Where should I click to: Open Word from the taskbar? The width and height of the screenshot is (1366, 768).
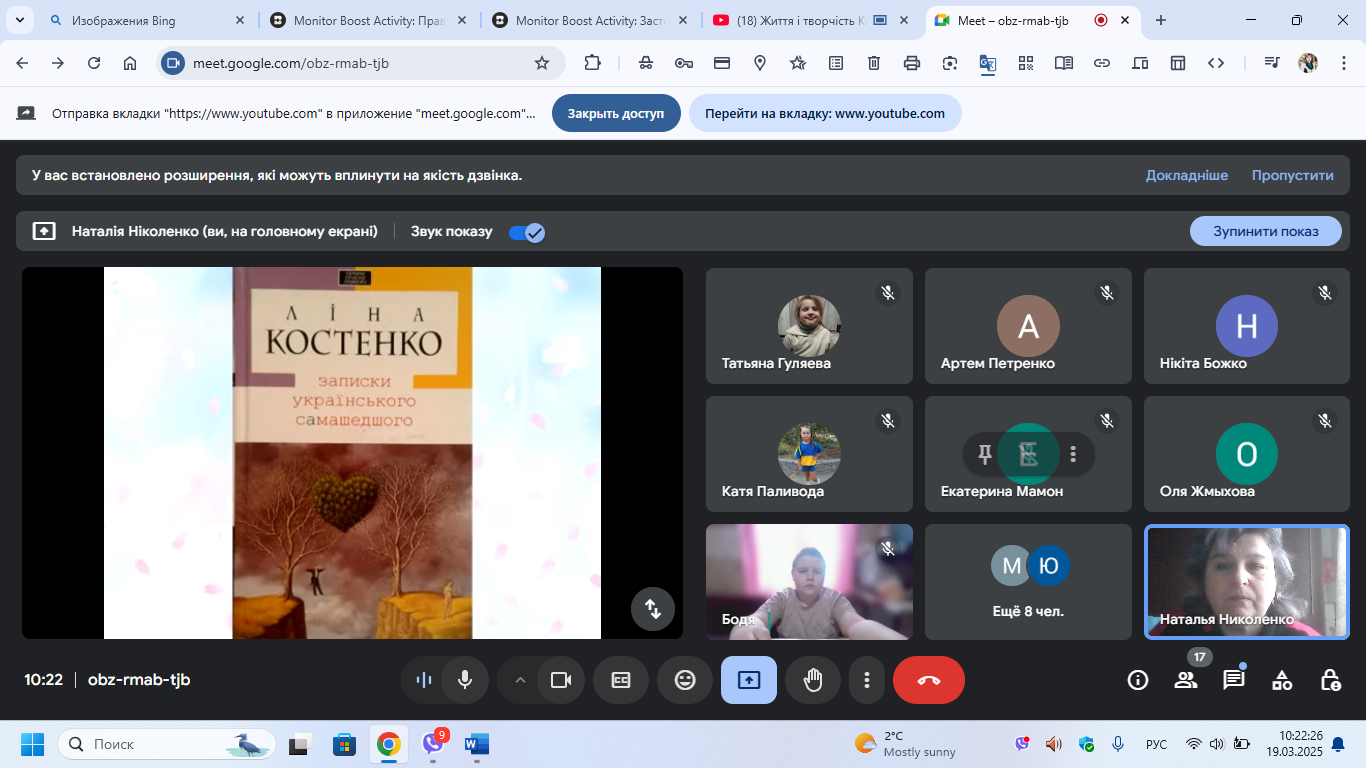click(477, 744)
